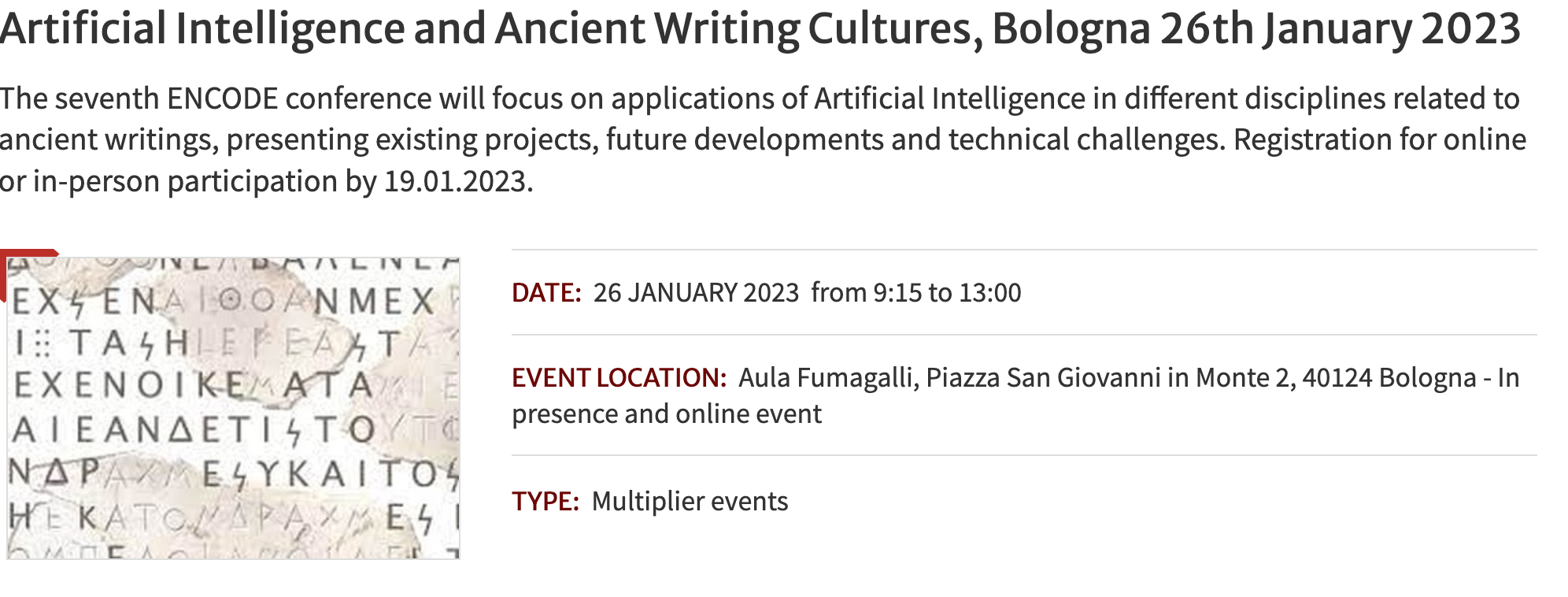Click the DATE label
The height and width of the screenshot is (597, 1568).
[546, 292]
